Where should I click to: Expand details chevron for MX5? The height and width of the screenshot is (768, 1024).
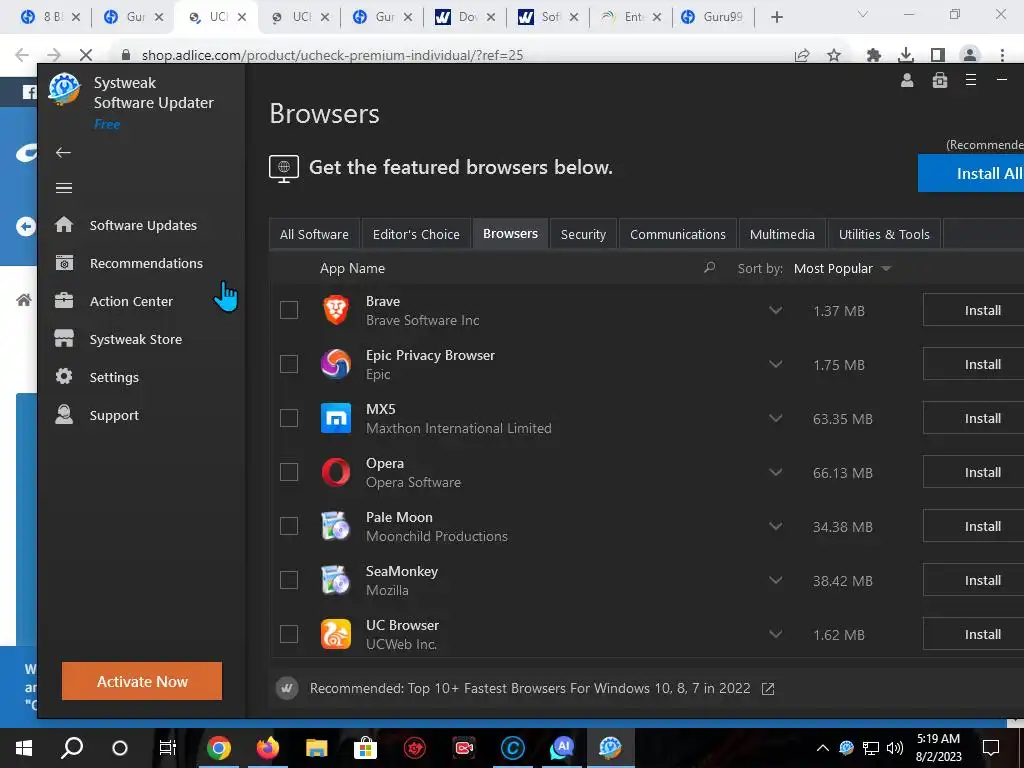(775, 419)
